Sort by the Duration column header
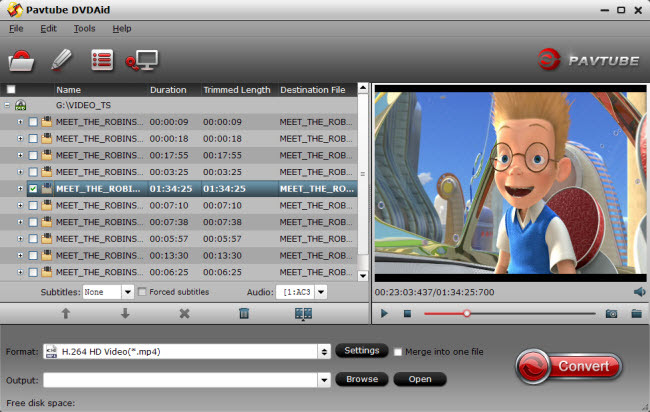 click(174, 90)
